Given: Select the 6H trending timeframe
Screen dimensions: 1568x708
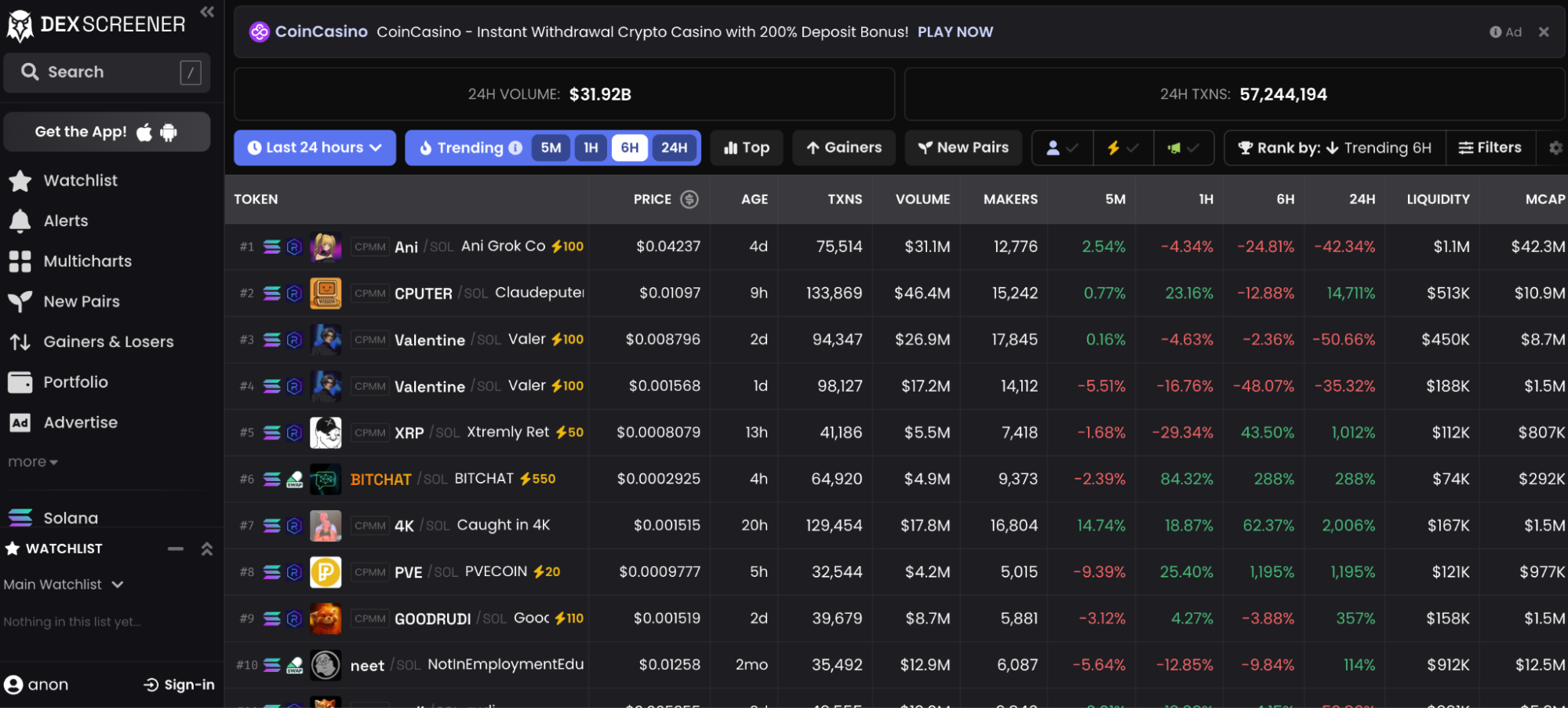Looking at the screenshot, I should 629,148.
